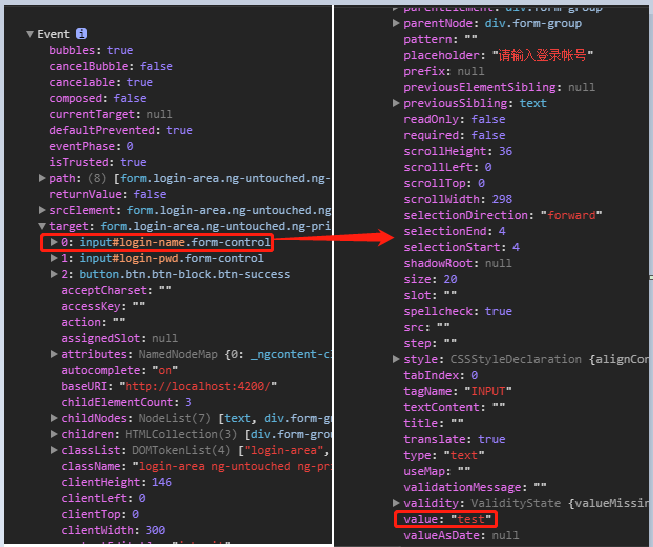Click returnValue: false property
The image size is (653, 547).
[x=107, y=194]
